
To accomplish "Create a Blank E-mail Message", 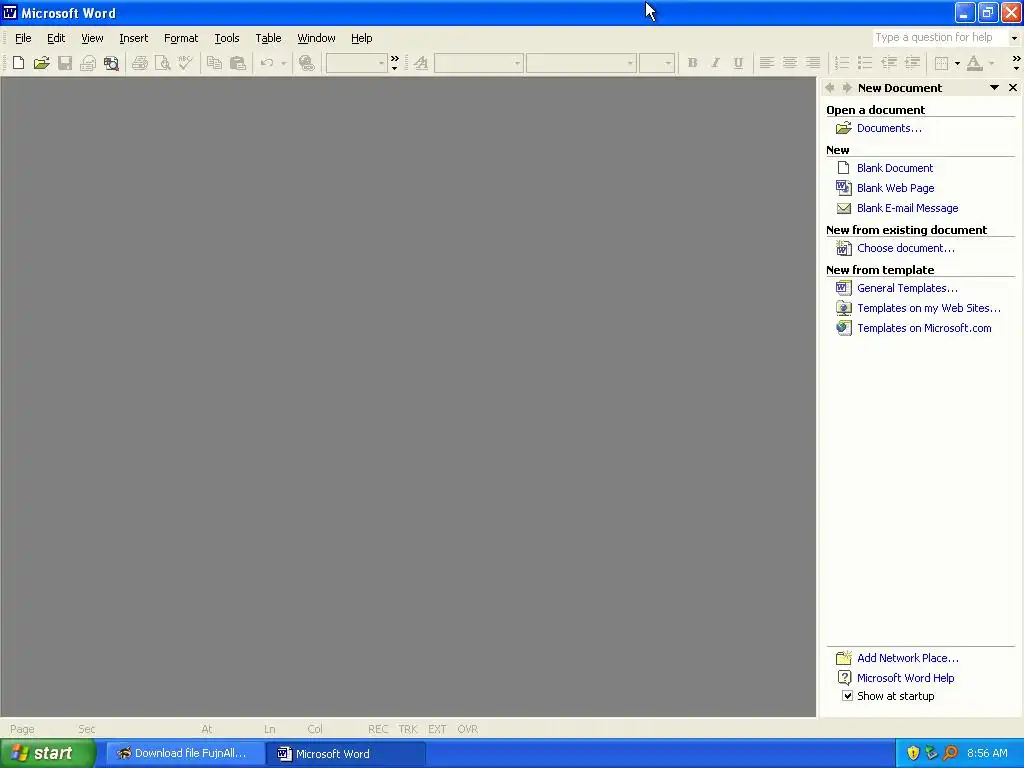I will coord(907,208).
